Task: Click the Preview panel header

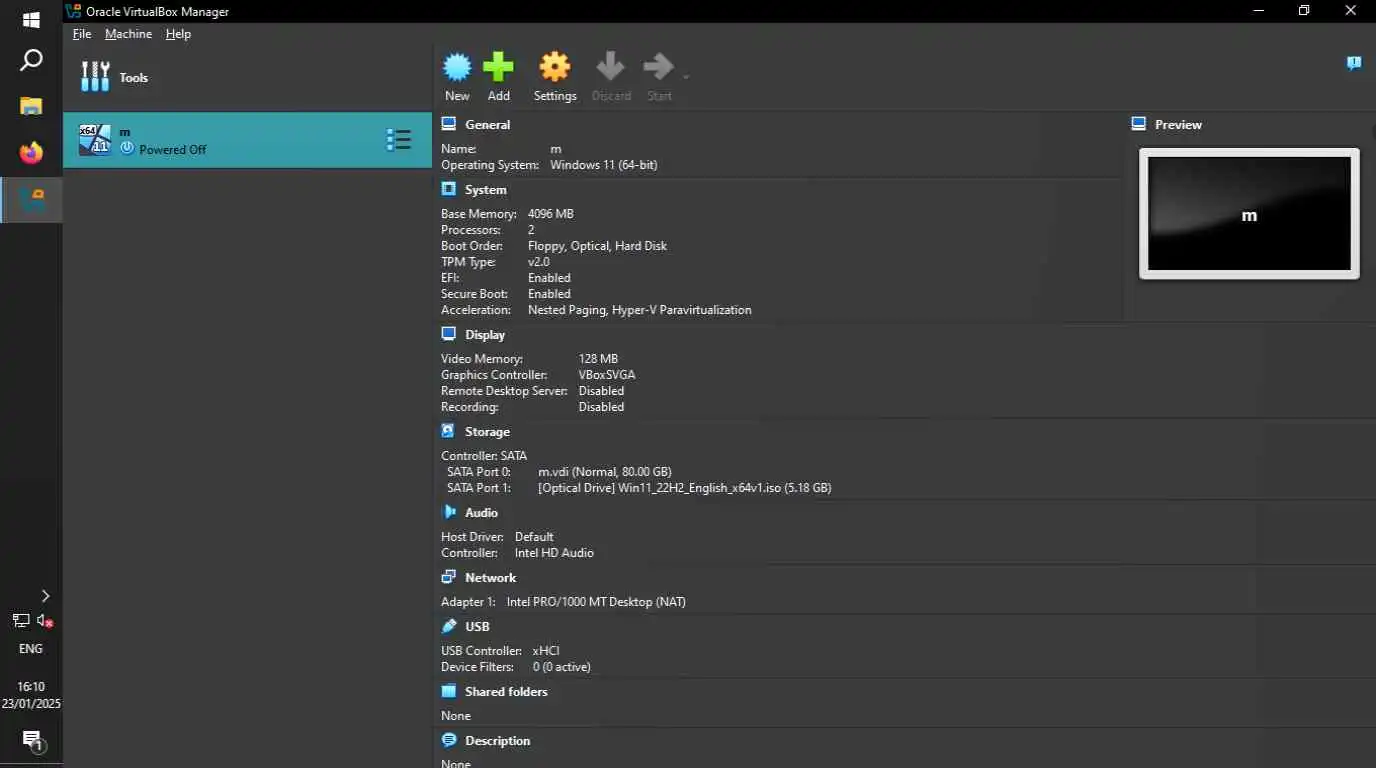Action: pyautogui.click(x=1178, y=125)
